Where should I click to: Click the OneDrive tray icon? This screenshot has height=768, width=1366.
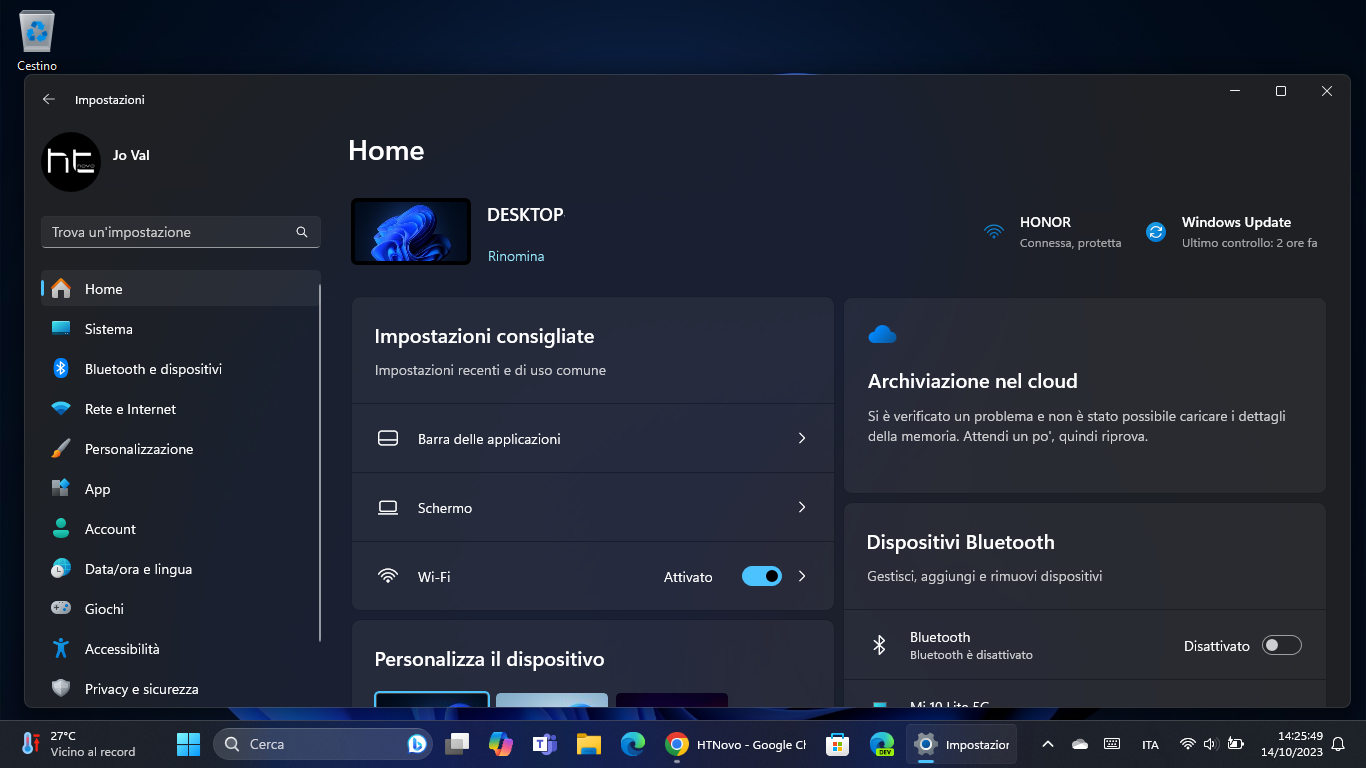[x=1079, y=744]
